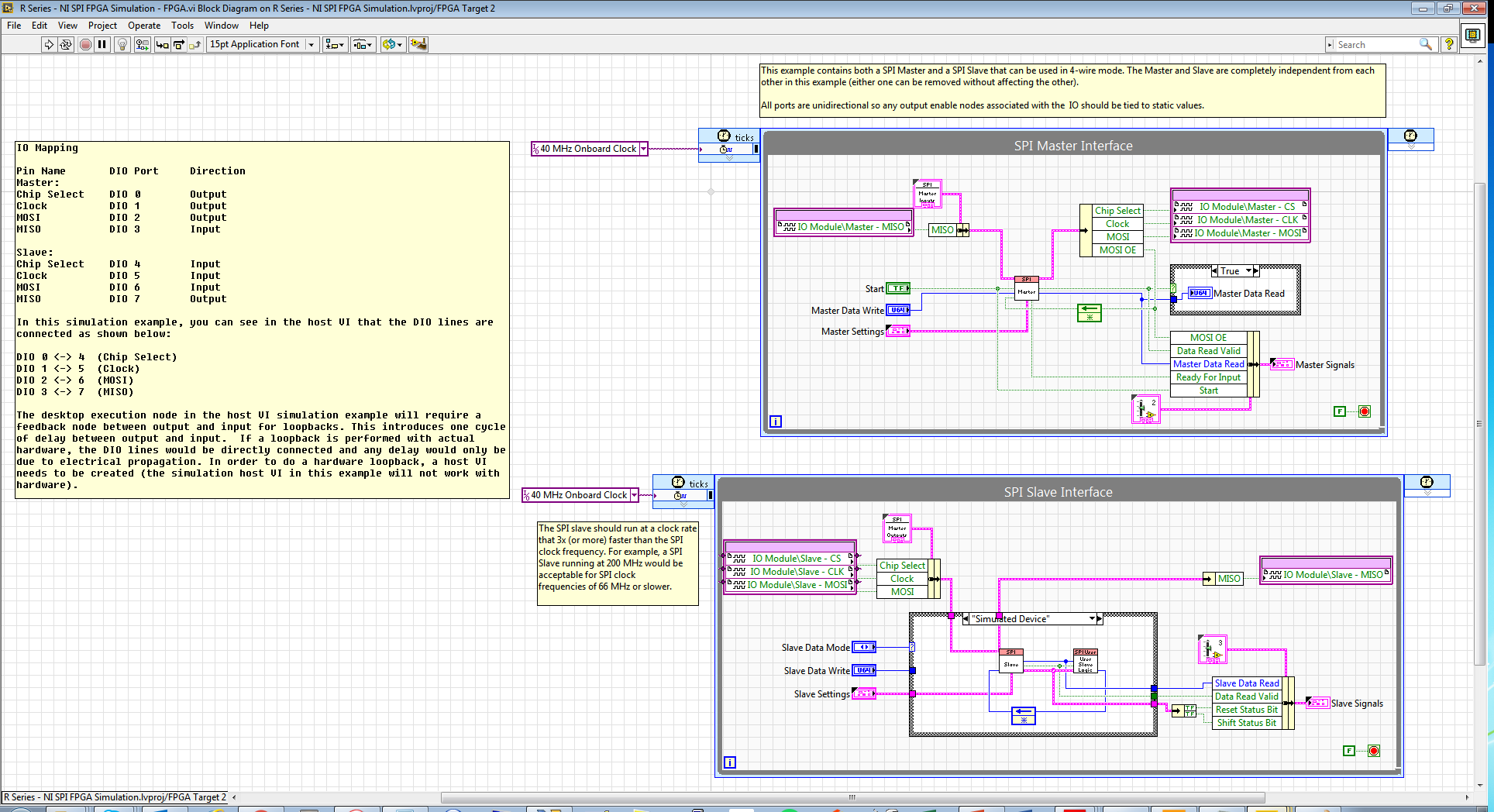The image size is (1494, 812).
Task: Click the Master Signals cluster indicator terminal
Action: tap(1282, 364)
